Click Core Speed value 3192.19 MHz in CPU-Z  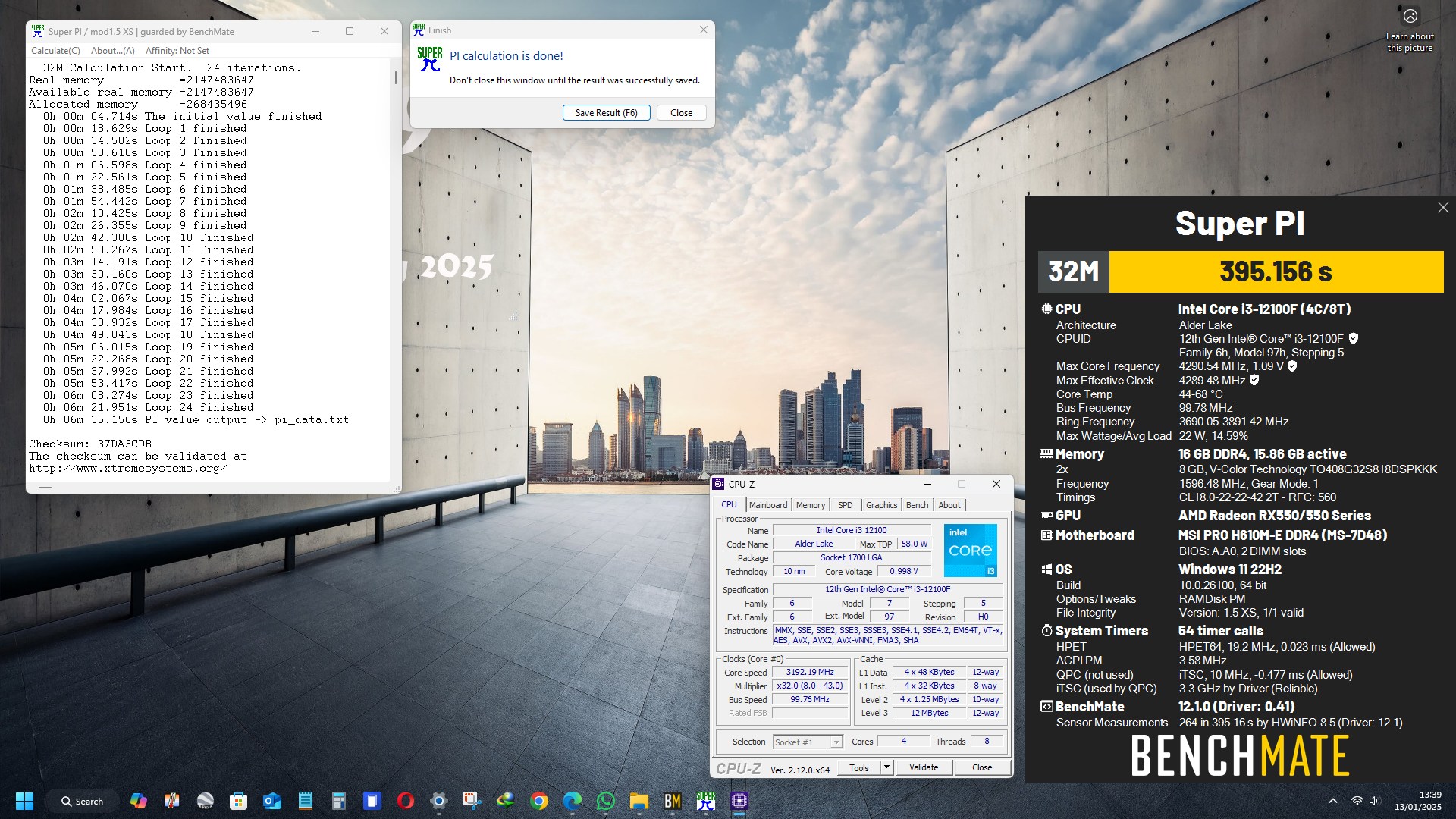[810, 672]
